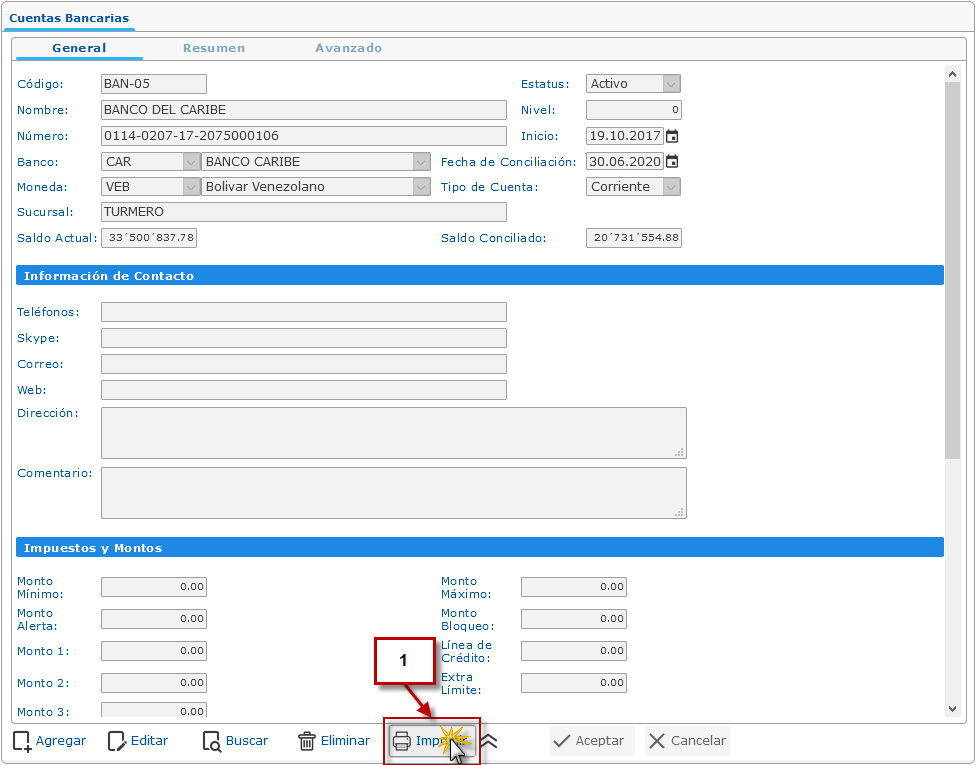Click the double chevron up icon
This screenshot has height=765, width=976.
click(x=489, y=741)
